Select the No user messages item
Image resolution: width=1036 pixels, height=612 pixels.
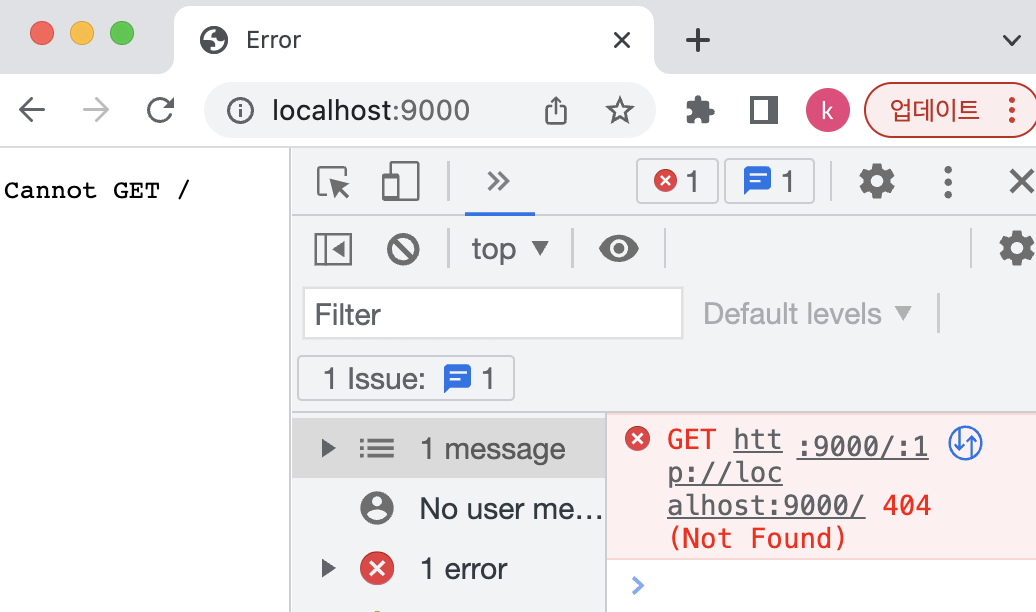[x=510, y=509]
